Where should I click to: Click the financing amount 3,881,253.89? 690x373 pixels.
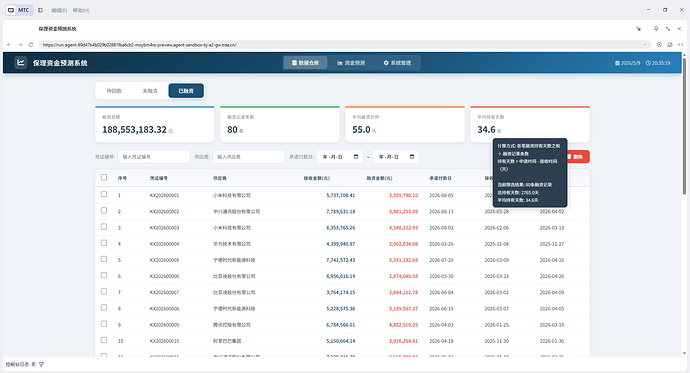click(x=404, y=212)
